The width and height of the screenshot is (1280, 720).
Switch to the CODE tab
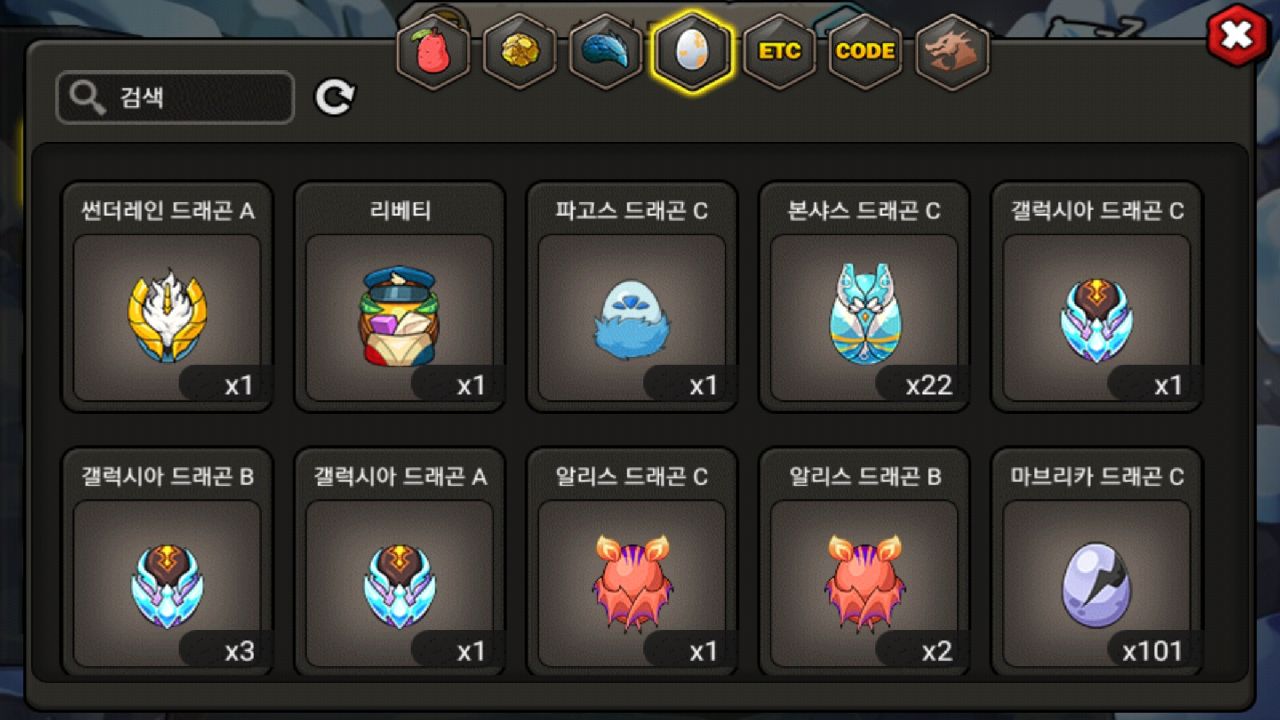click(865, 52)
